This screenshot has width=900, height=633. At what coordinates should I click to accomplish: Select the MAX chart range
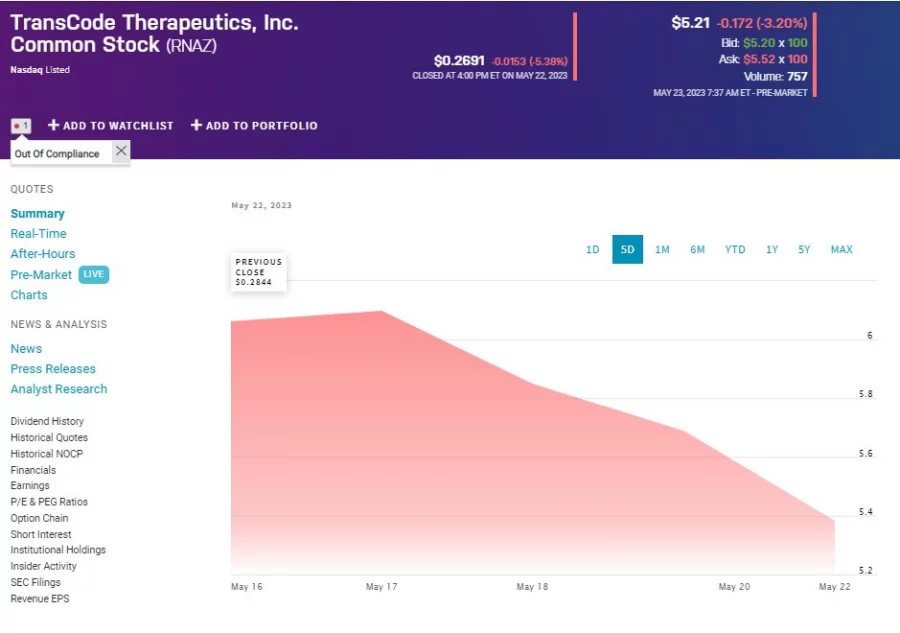(841, 249)
